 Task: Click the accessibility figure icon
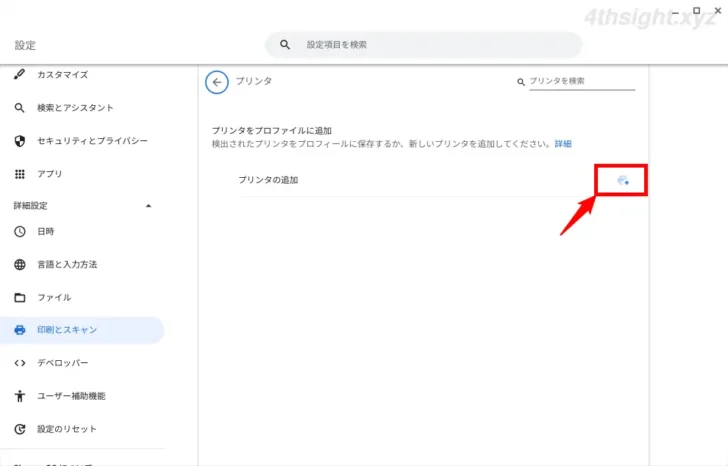[x=20, y=396]
